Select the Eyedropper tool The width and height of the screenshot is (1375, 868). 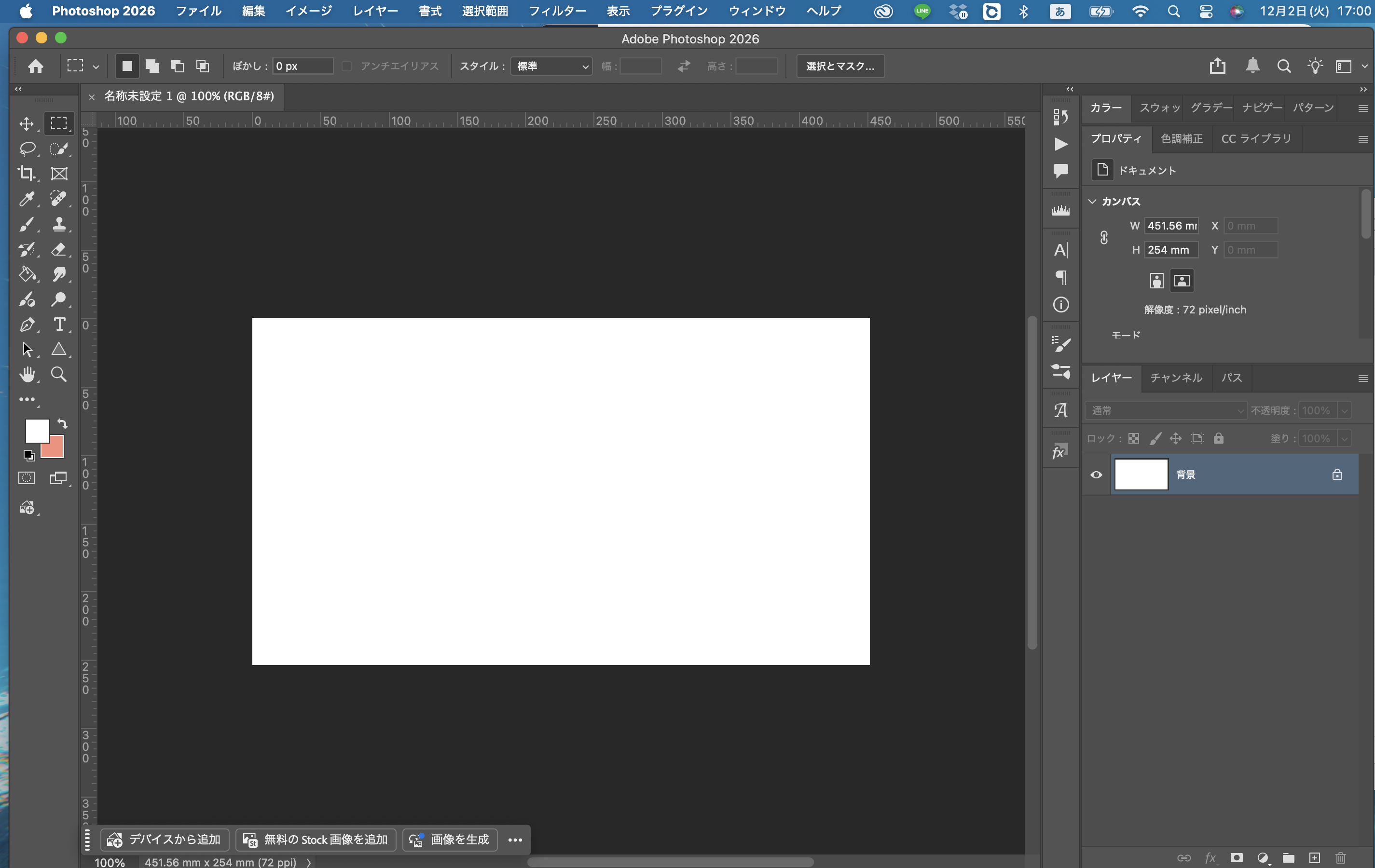[27, 199]
